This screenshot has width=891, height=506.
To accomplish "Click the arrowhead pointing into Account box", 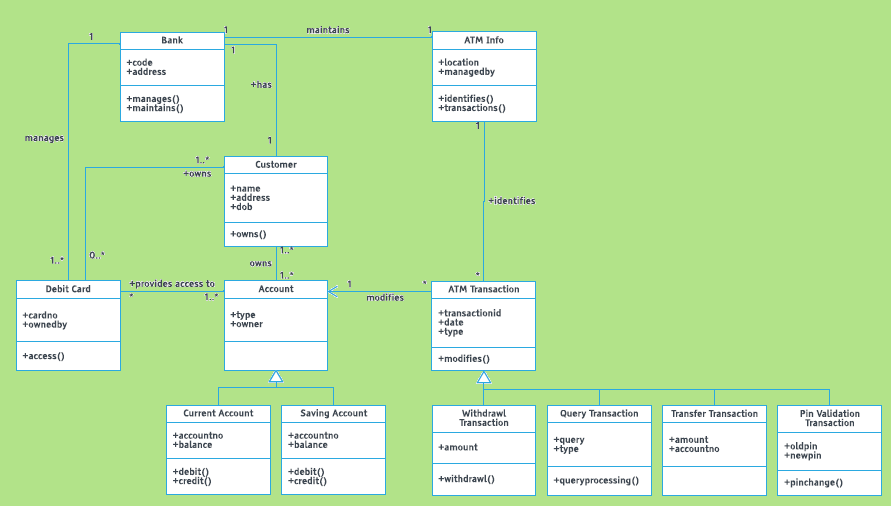I will [334, 291].
